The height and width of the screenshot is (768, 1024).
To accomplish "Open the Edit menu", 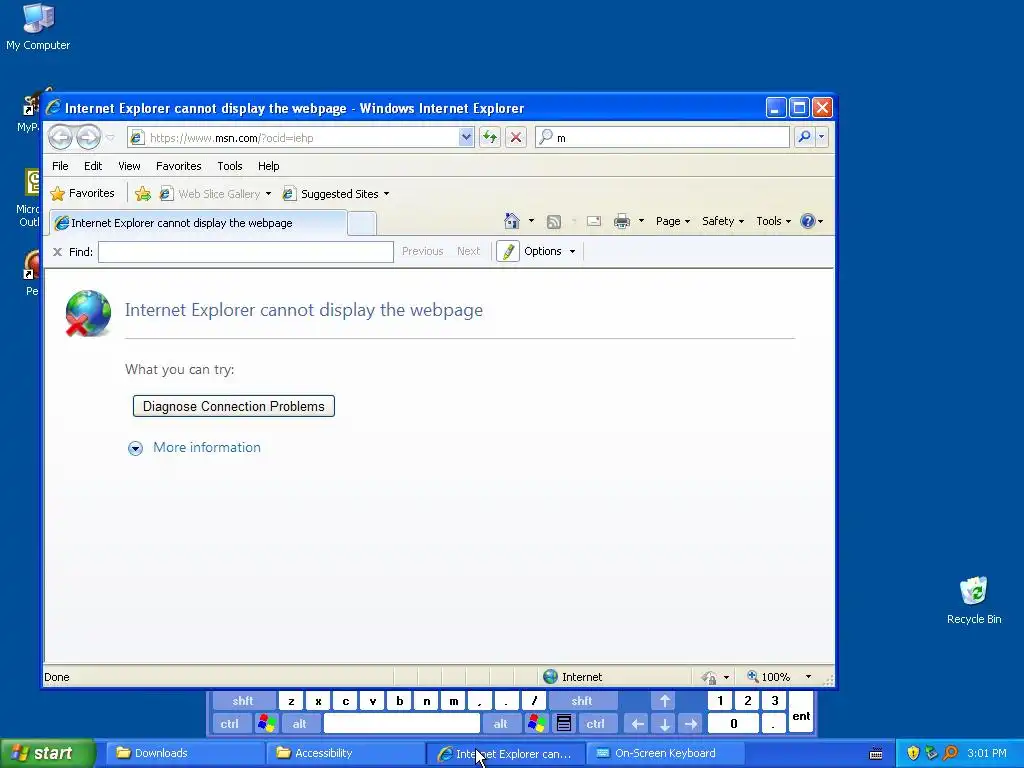I will click(93, 166).
